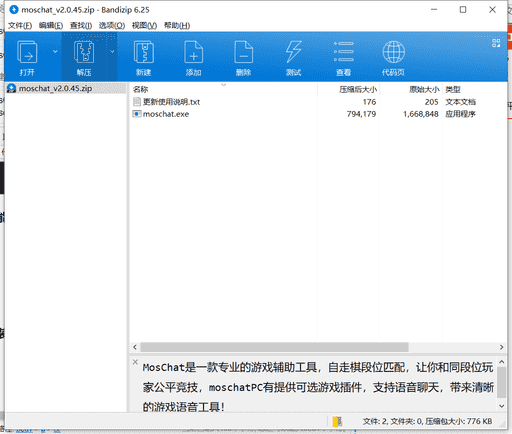Click the Delete (删除) icon
512x434 pixels.
pos(243,52)
